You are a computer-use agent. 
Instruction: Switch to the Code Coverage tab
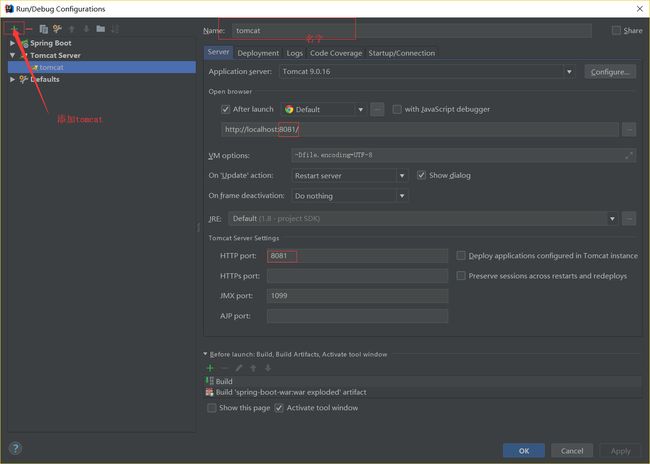pos(336,53)
